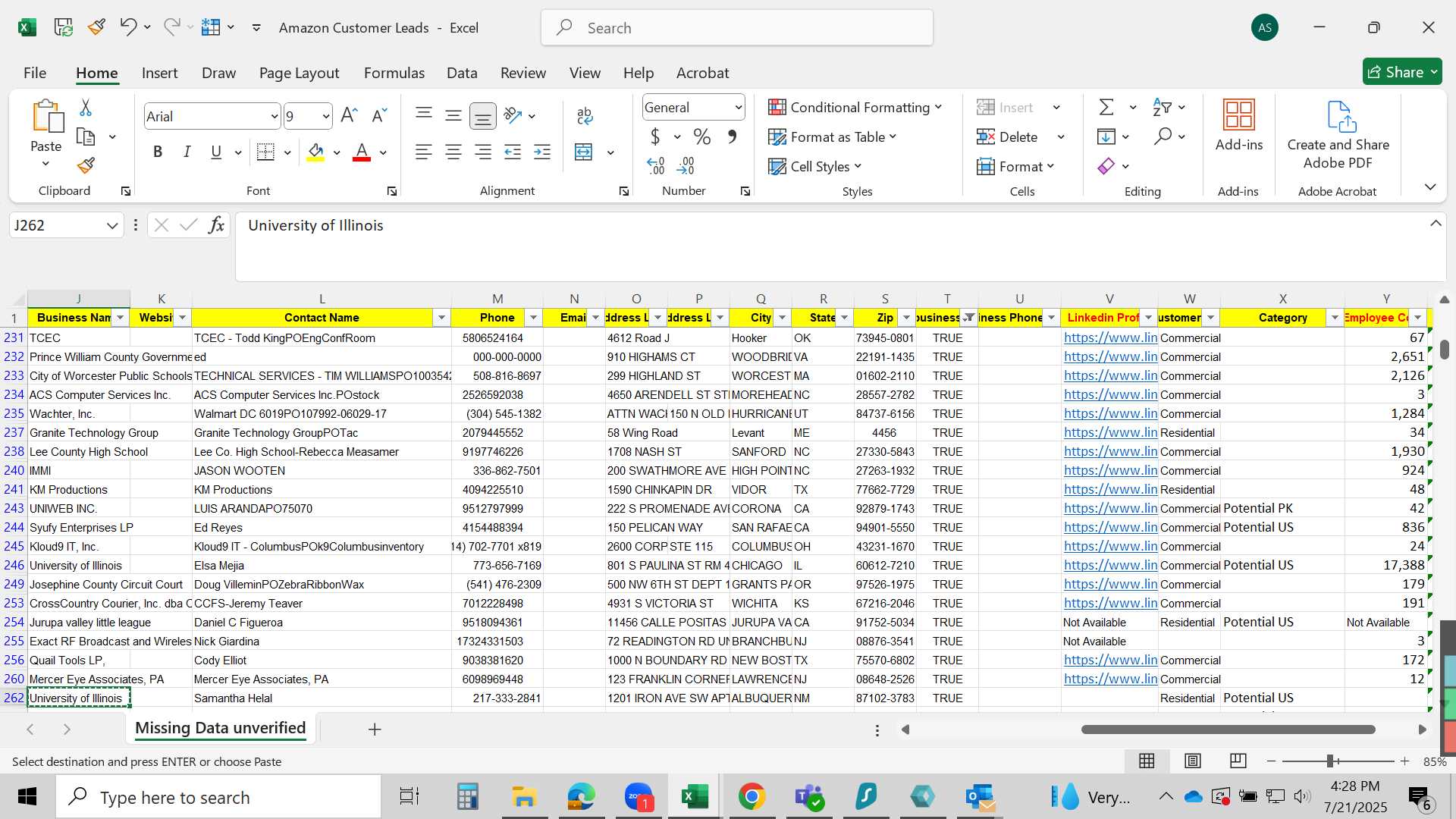The image size is (1456, 819).
Task: Expand Cell Styles menu
Action: click(815, 166)
